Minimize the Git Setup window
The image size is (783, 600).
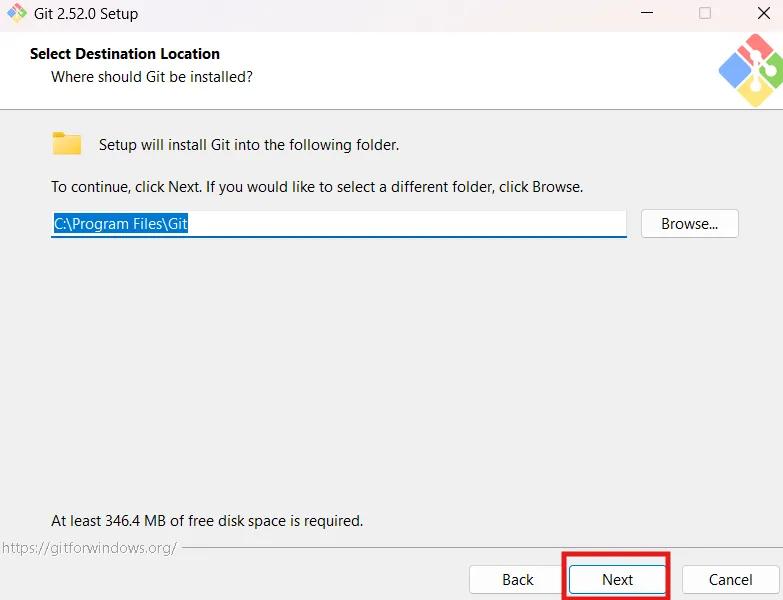(647, 14)
